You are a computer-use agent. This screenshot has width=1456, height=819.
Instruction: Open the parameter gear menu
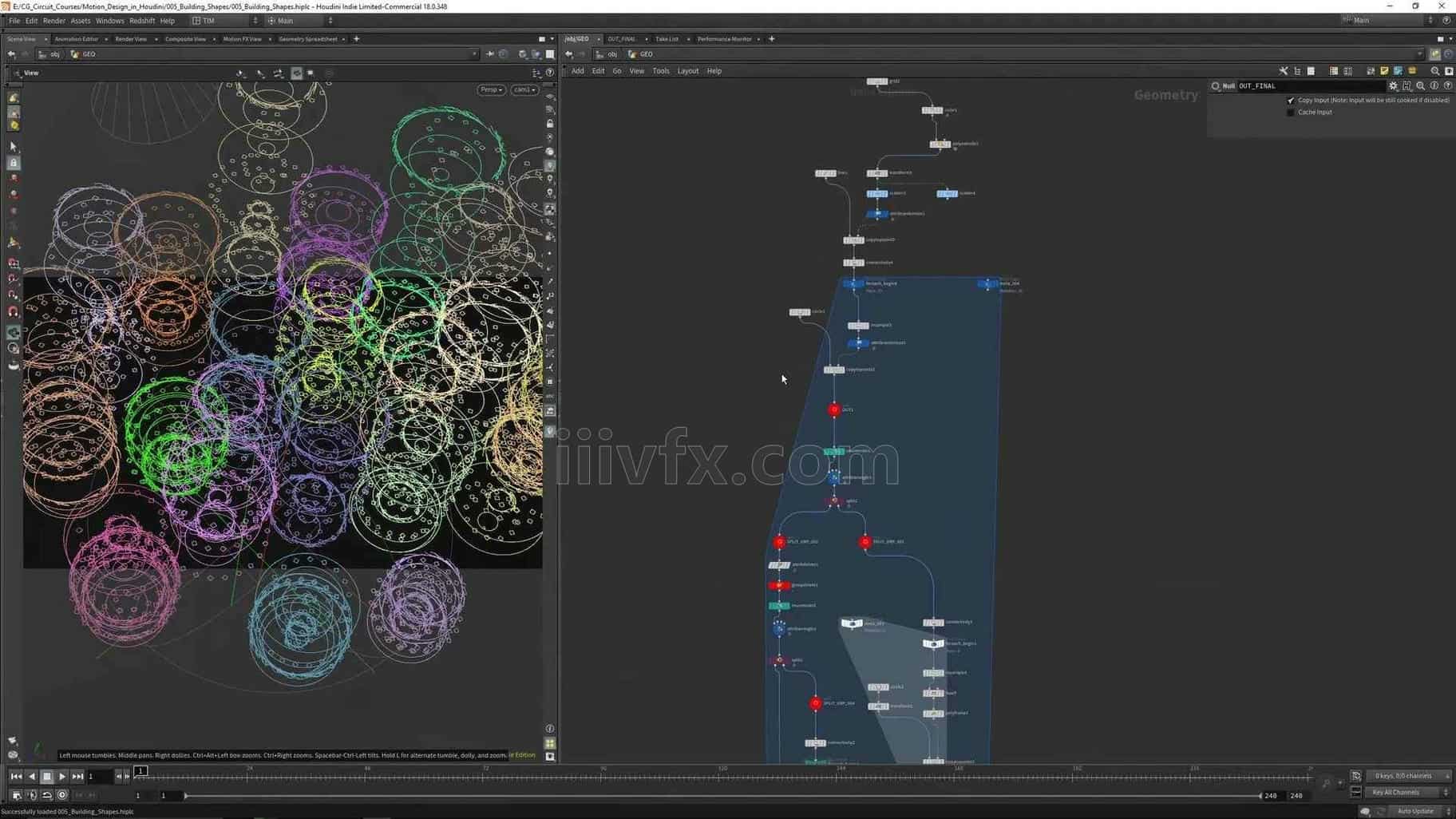1394,86
